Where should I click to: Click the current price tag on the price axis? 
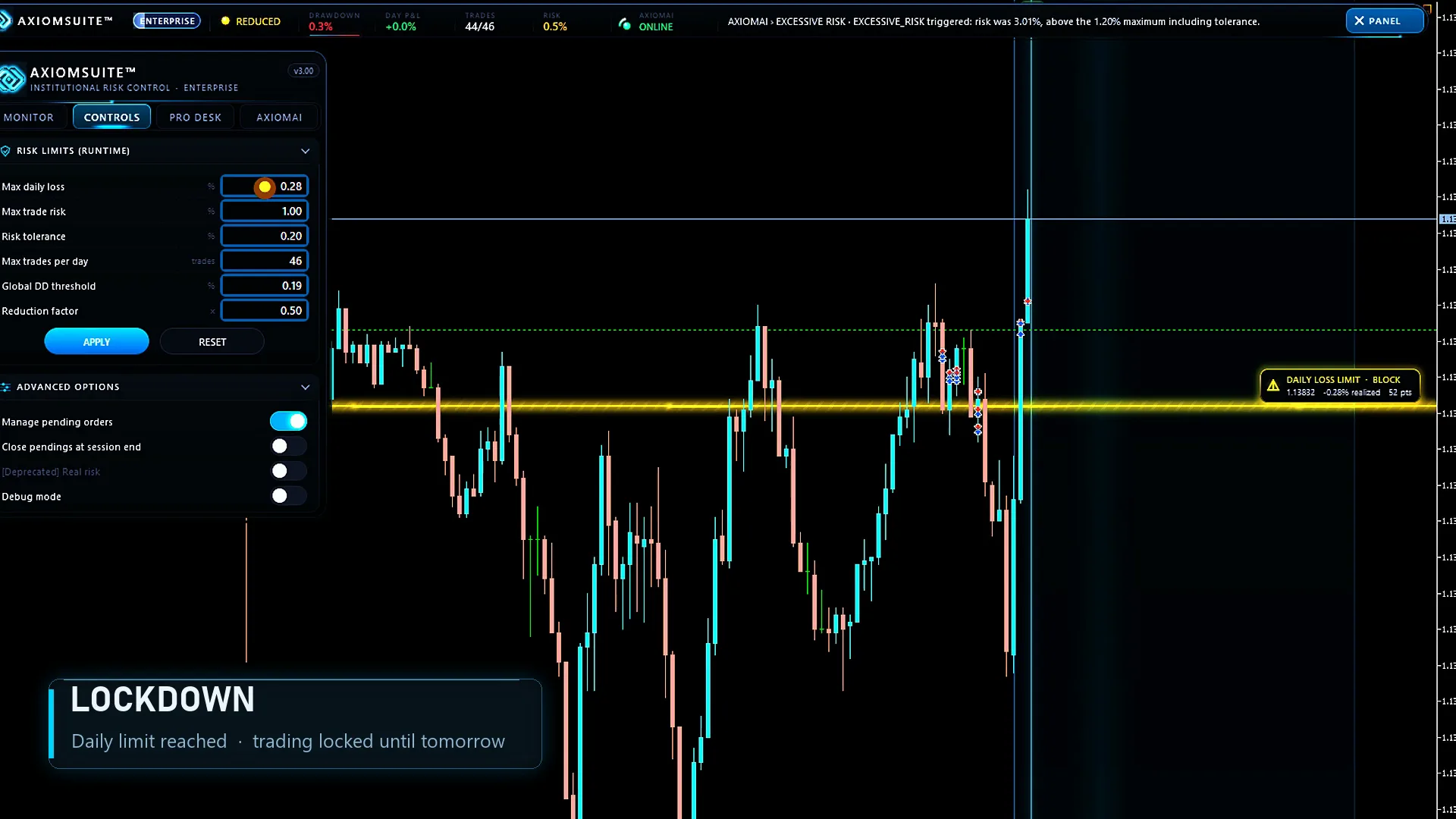[1447, 219]
